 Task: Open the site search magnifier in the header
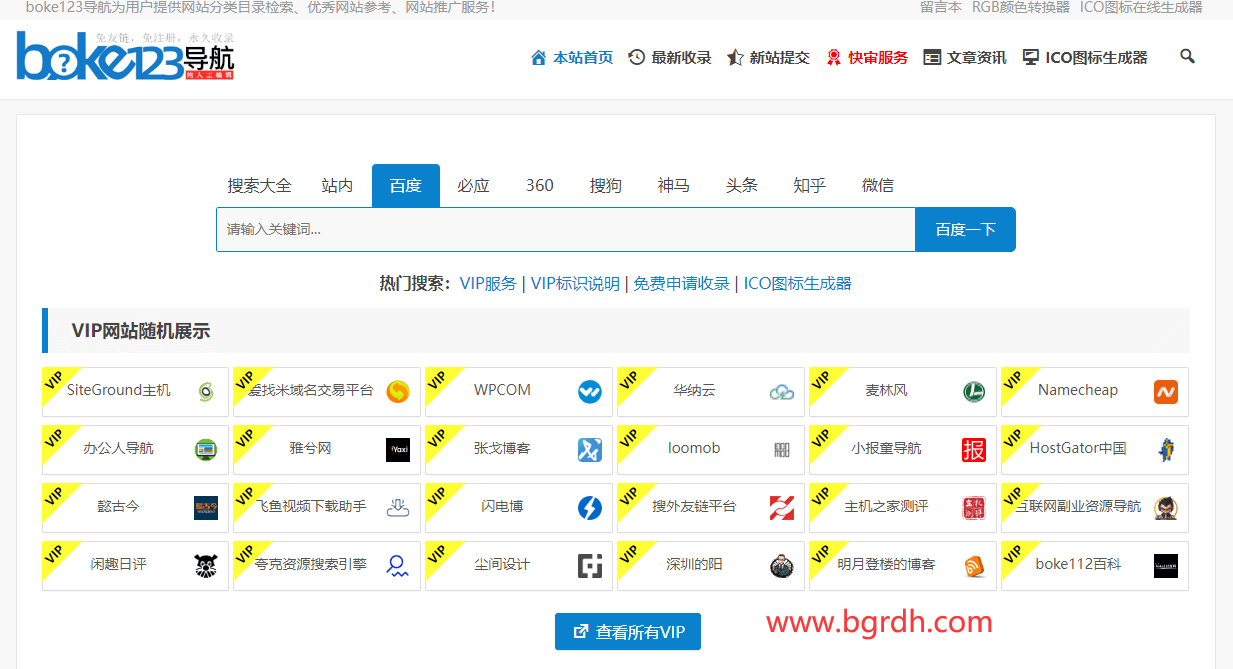pyautogui.click(x=1187, y=57)
